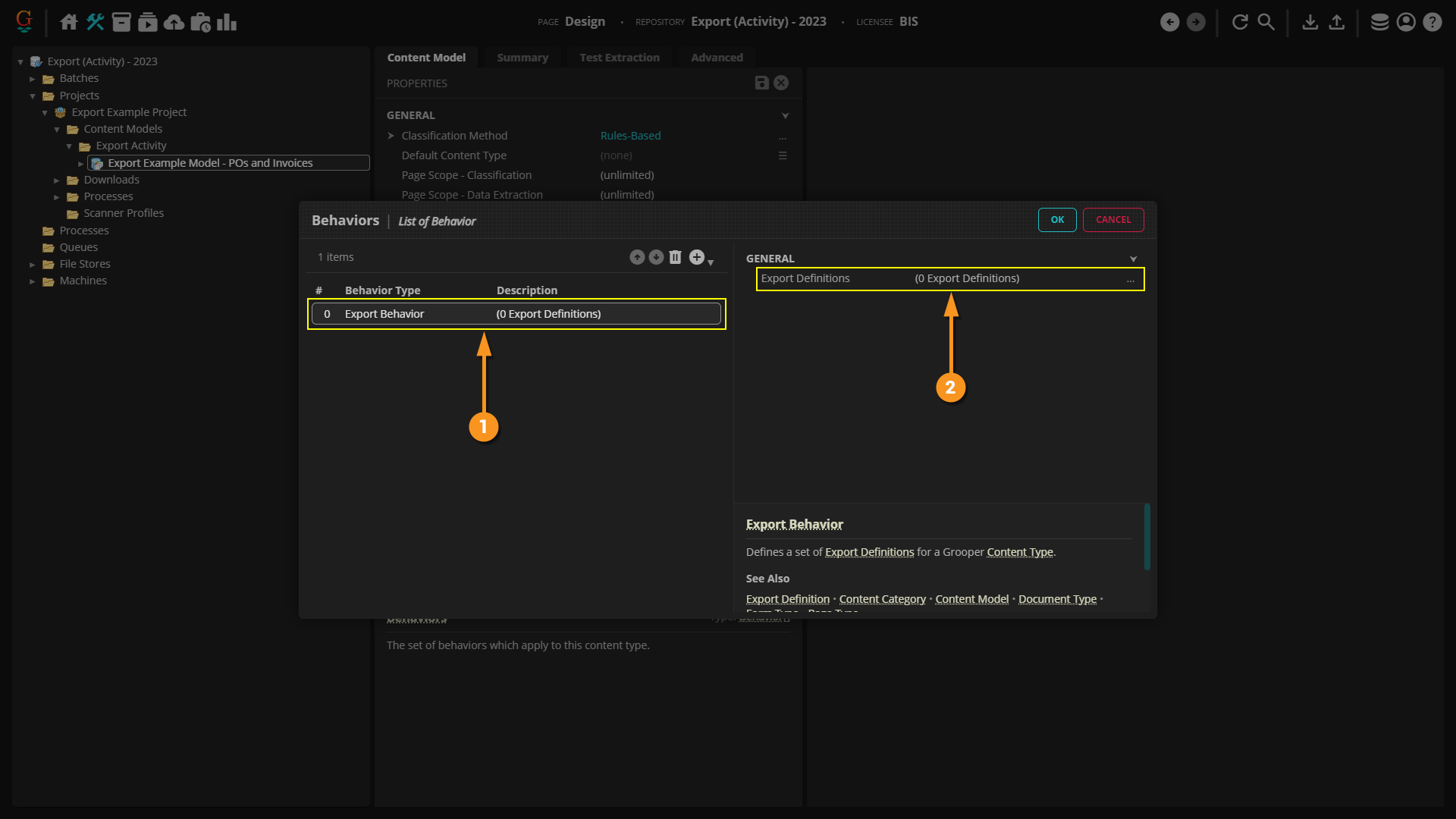Expand the Batches tree folder
Viewport: 1456px width, 819px height.
point(33,79)
